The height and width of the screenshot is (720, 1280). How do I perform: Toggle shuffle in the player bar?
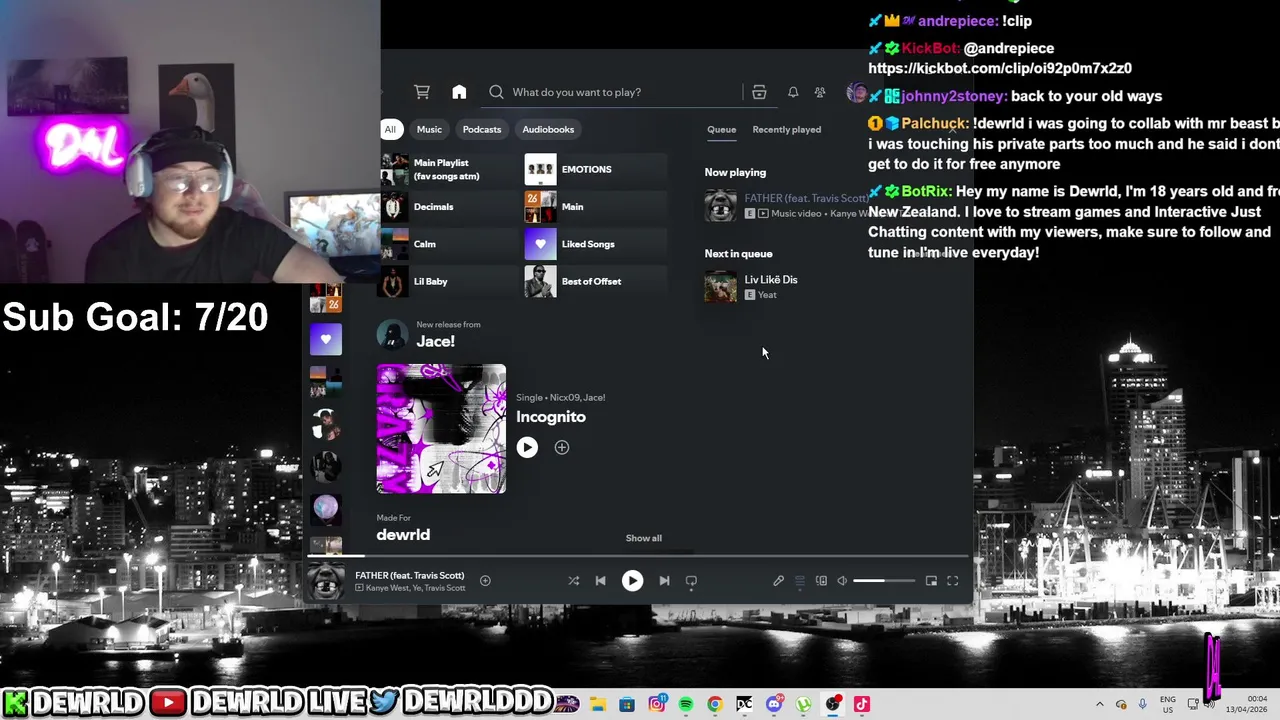point(573,580)
